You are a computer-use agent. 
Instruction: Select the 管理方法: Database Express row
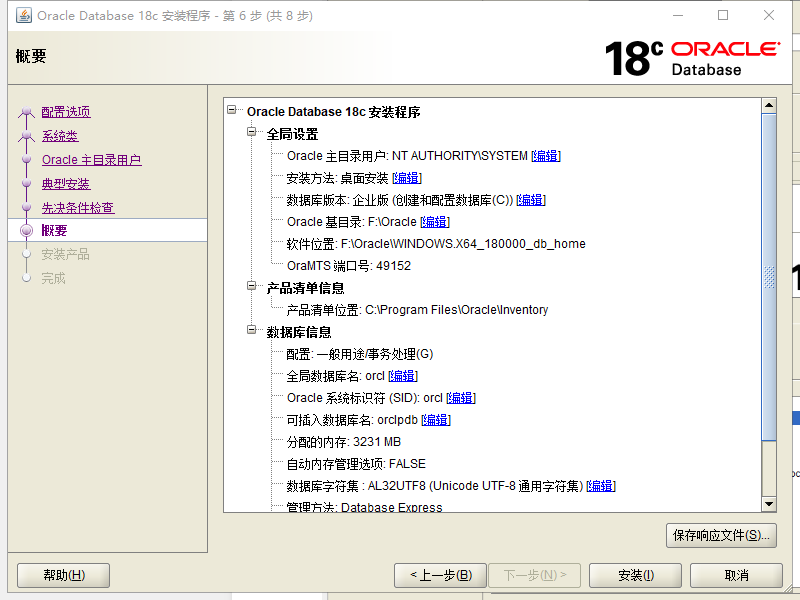(364, 507)
